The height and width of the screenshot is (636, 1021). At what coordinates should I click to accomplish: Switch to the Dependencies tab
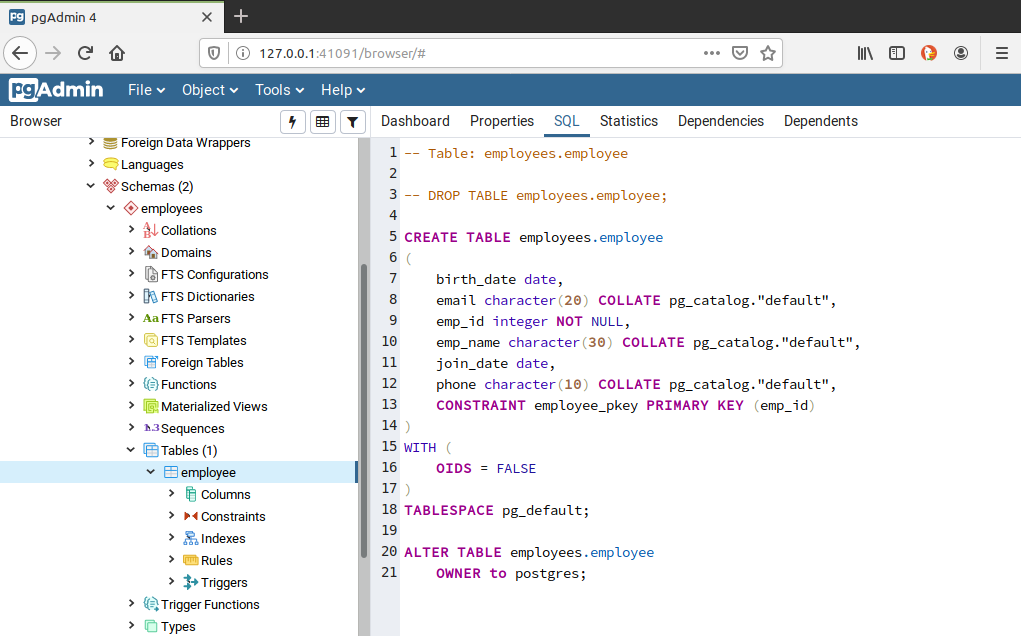(x=720, y=120)
